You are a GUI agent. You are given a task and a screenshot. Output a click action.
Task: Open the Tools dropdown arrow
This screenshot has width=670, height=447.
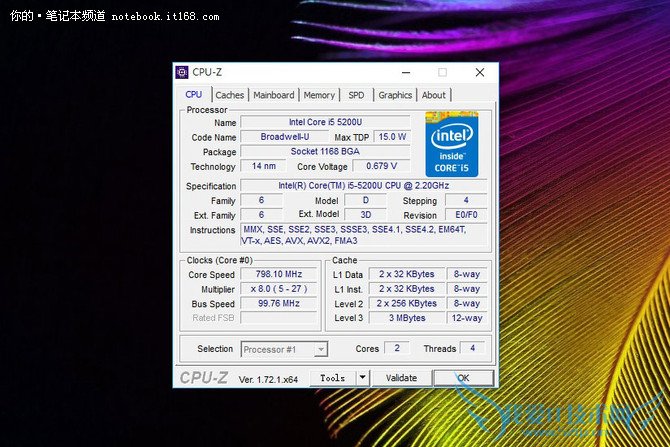click(x=363, y=378)
